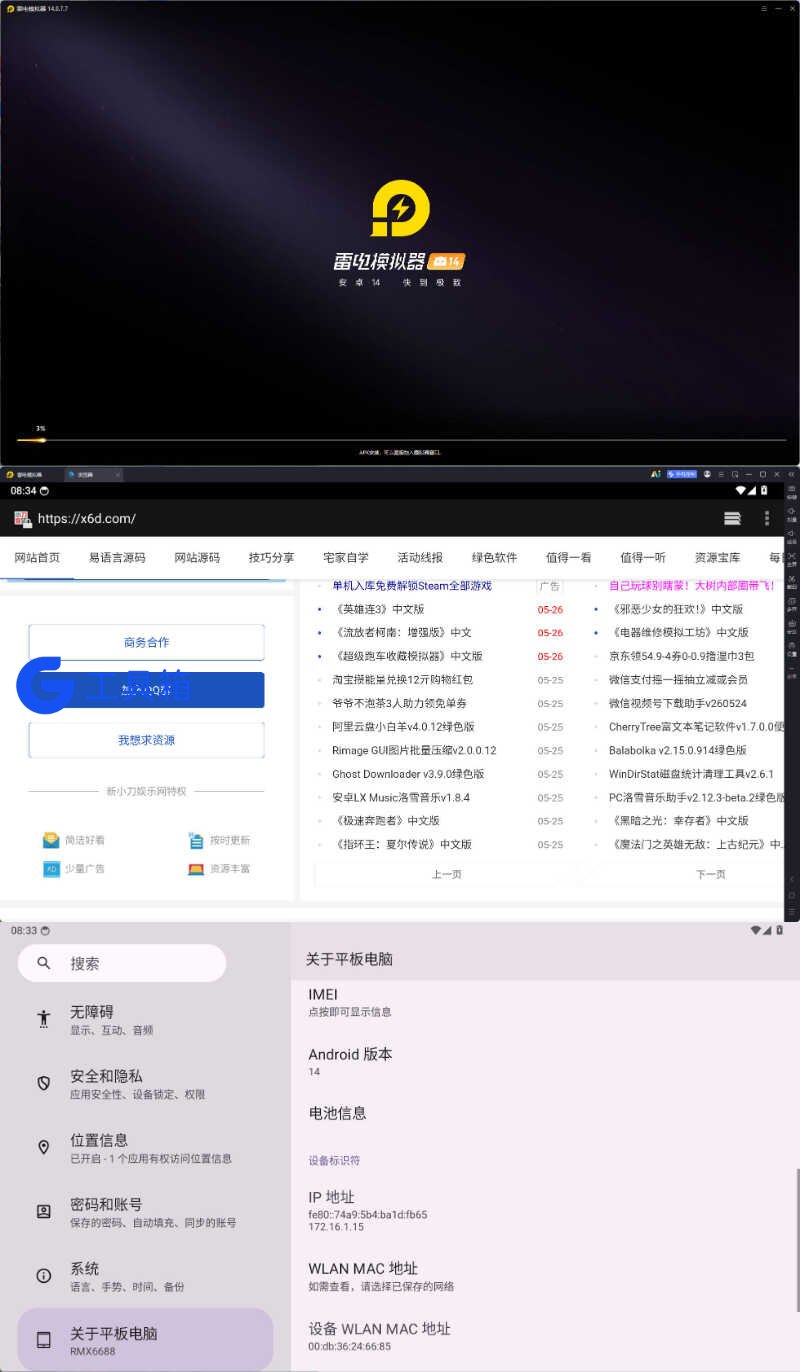Open the 资源宝库 nav tab
Image resolution: width=800 pixels, height=1372 pixels.
718,558
